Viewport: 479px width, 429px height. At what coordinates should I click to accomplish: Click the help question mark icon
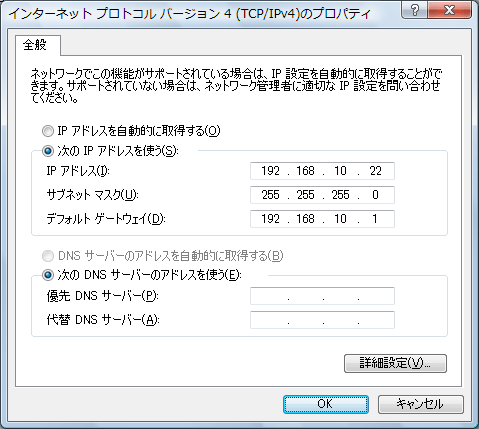(415, 10)
